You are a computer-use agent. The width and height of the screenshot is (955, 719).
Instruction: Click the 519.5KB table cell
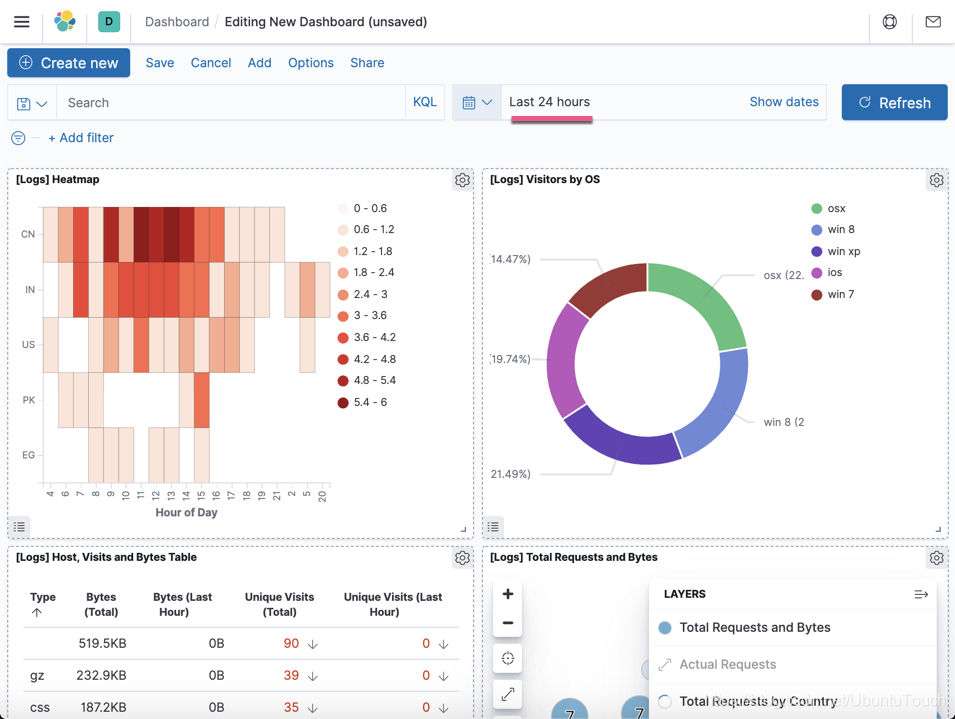coord(102,644)
